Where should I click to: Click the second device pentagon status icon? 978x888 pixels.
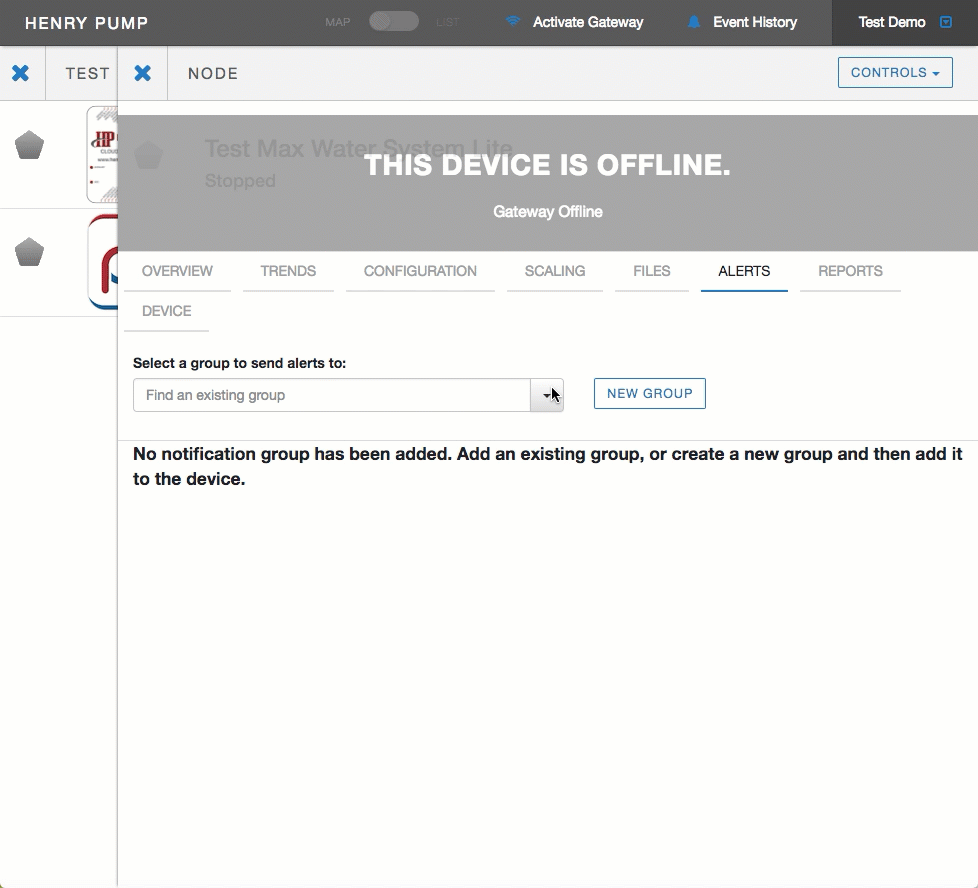(30, 252)
